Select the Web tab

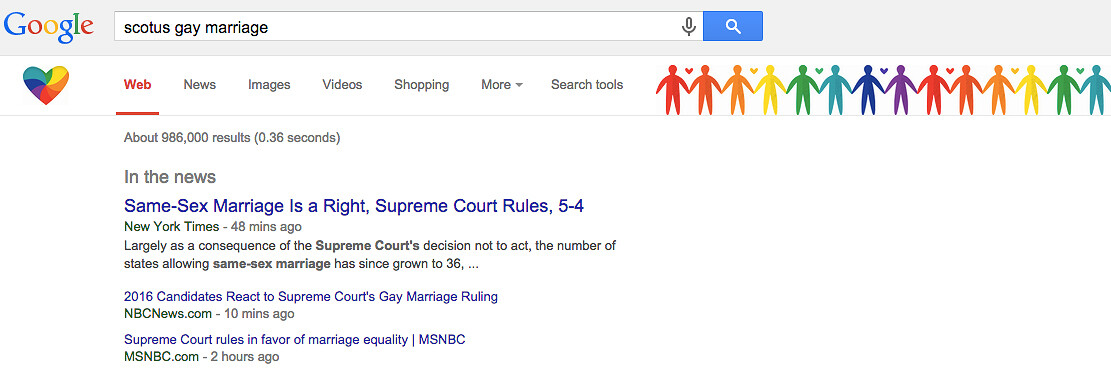coord(137,84)
